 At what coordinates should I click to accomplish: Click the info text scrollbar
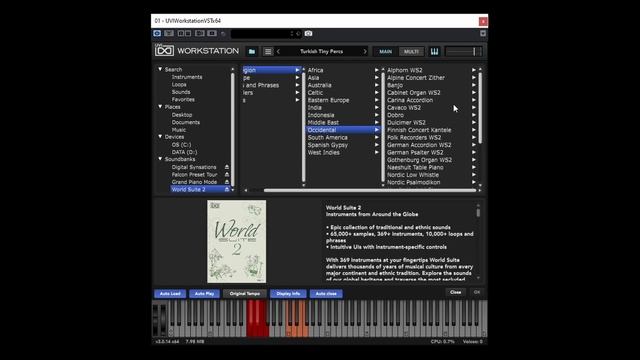[x=478, y=213]
